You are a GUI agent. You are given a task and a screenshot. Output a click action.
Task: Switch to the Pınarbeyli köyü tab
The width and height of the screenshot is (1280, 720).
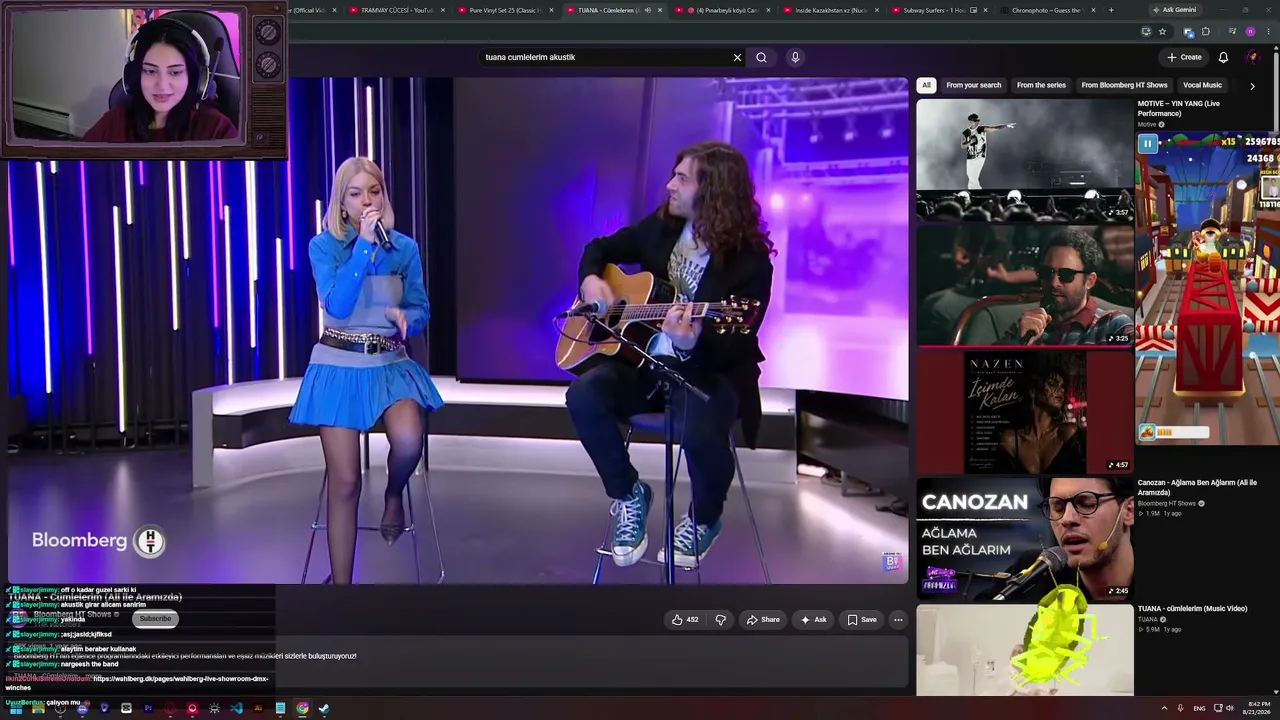(x=721, y=10)
